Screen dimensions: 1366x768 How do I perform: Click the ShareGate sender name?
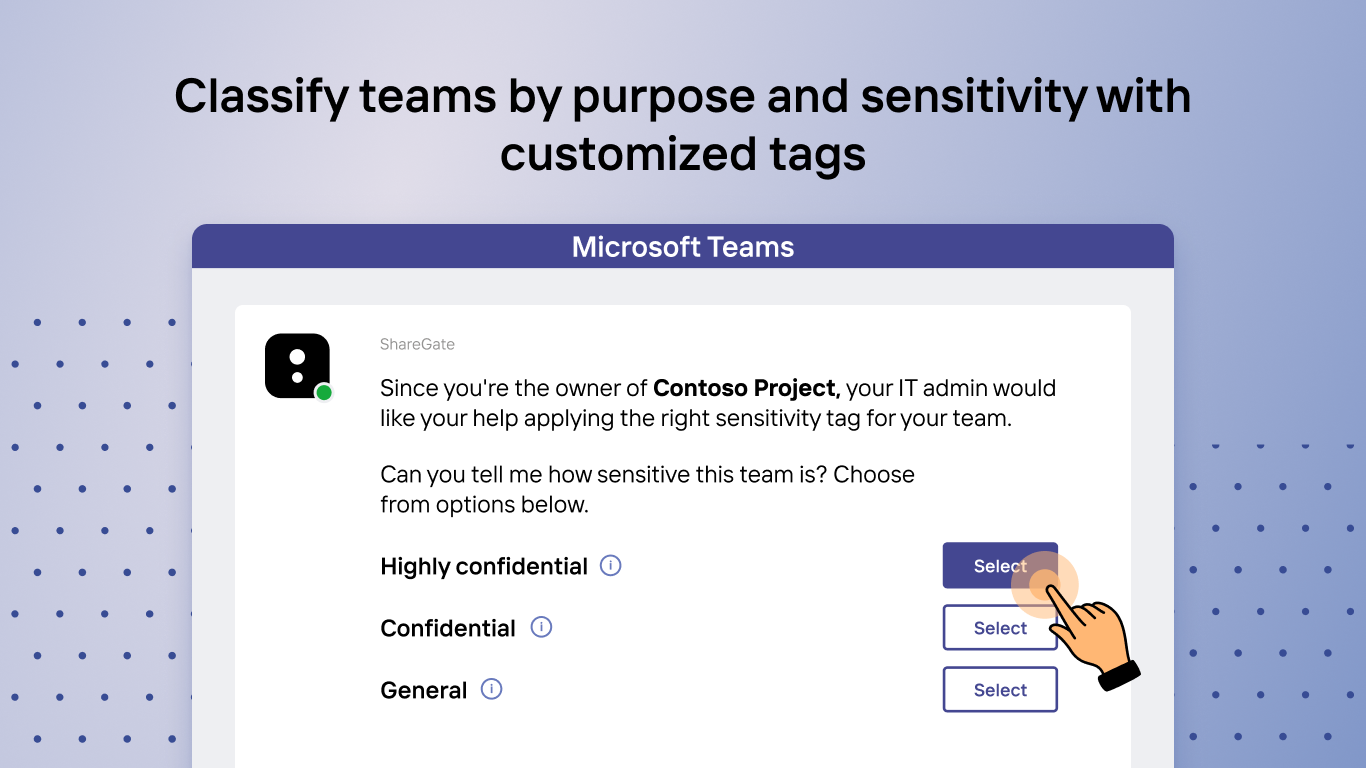tap(417, 344)
